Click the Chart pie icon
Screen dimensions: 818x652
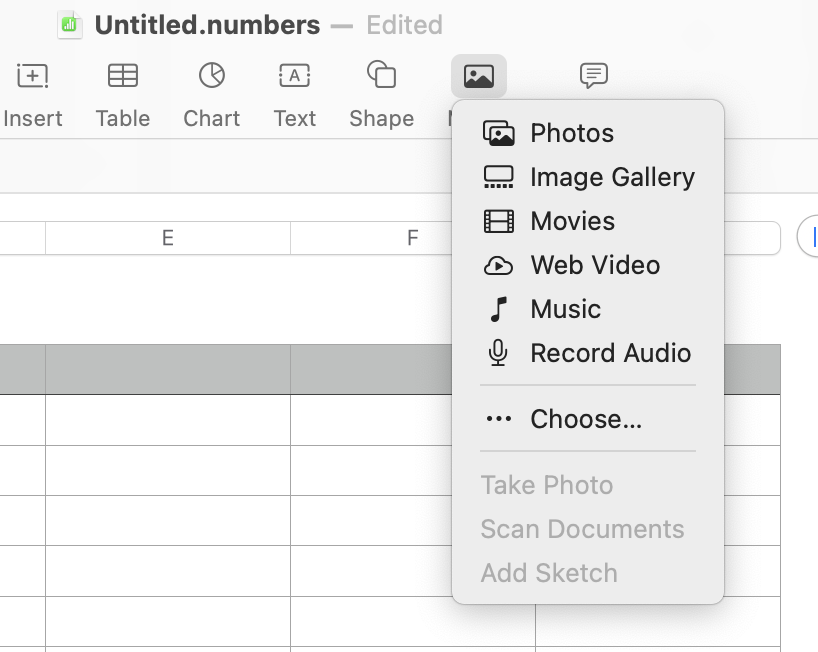pos(211,76)
